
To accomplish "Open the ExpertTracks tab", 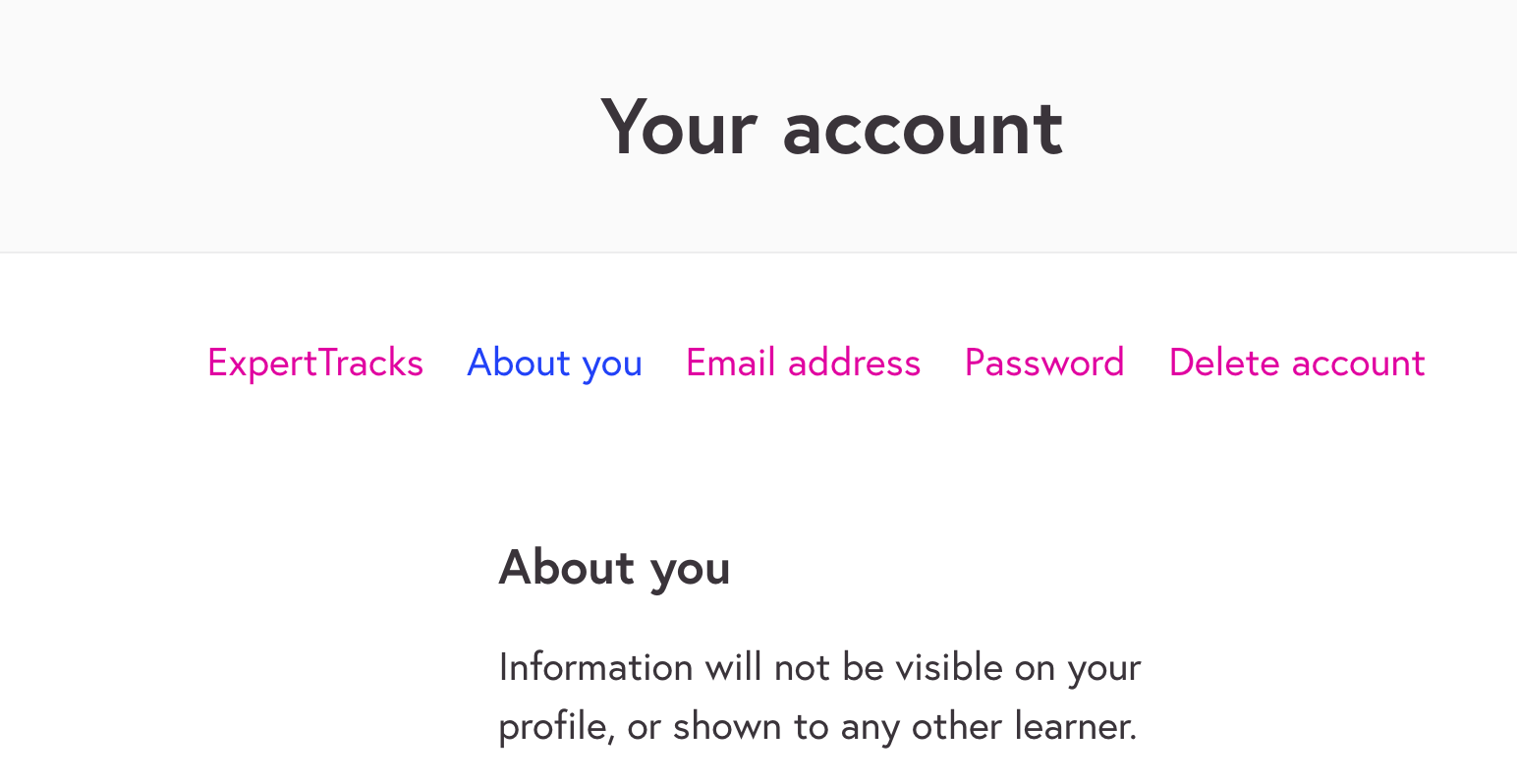I will [x=315, y=363].
